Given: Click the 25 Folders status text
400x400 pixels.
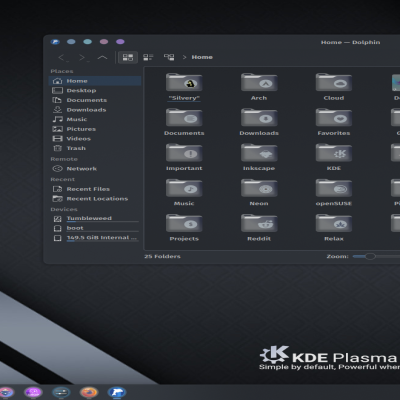Looking at the screenshot, I should tap(162, 256).
